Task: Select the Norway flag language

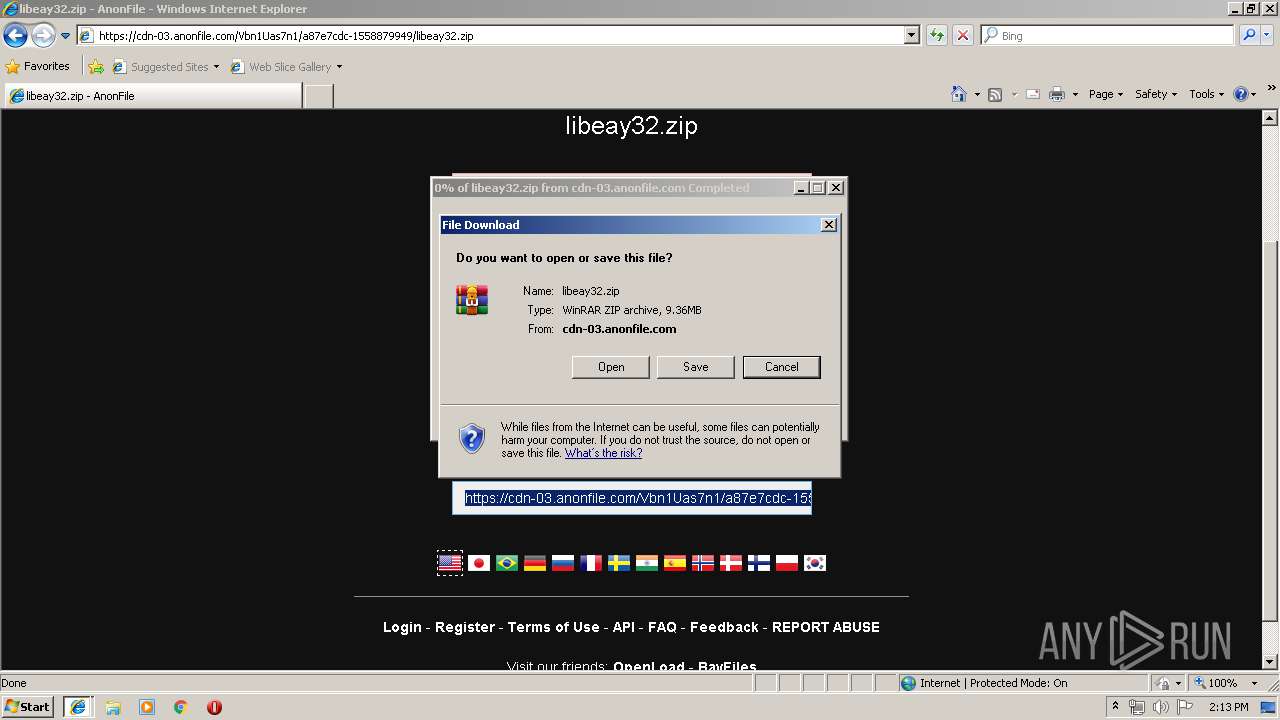Action: [703, 563]
